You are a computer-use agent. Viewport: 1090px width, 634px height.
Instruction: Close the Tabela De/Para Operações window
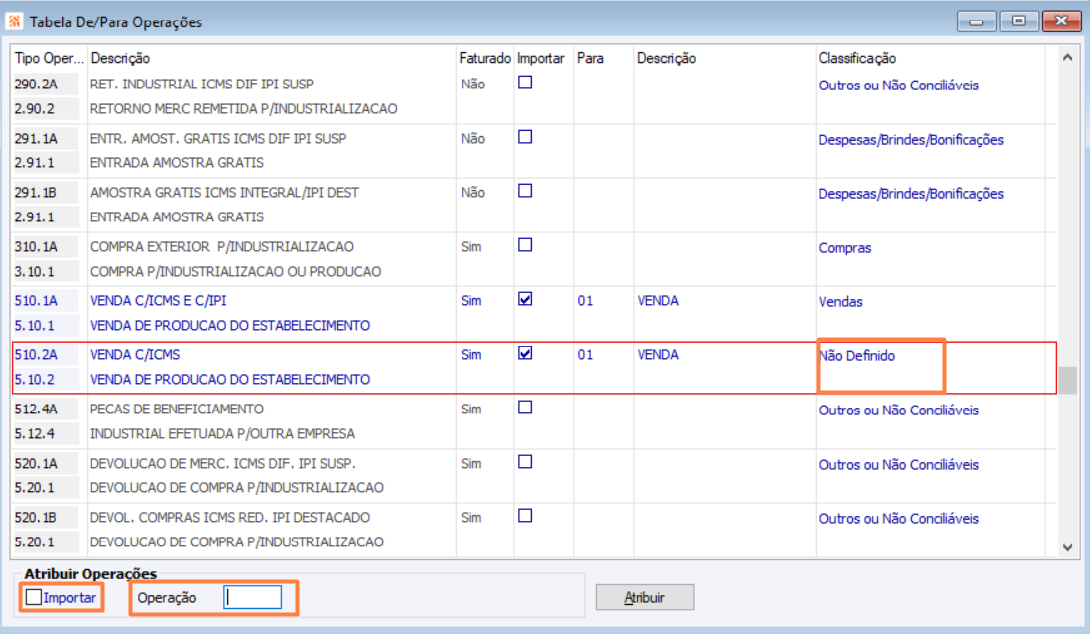click(1061, 22)
